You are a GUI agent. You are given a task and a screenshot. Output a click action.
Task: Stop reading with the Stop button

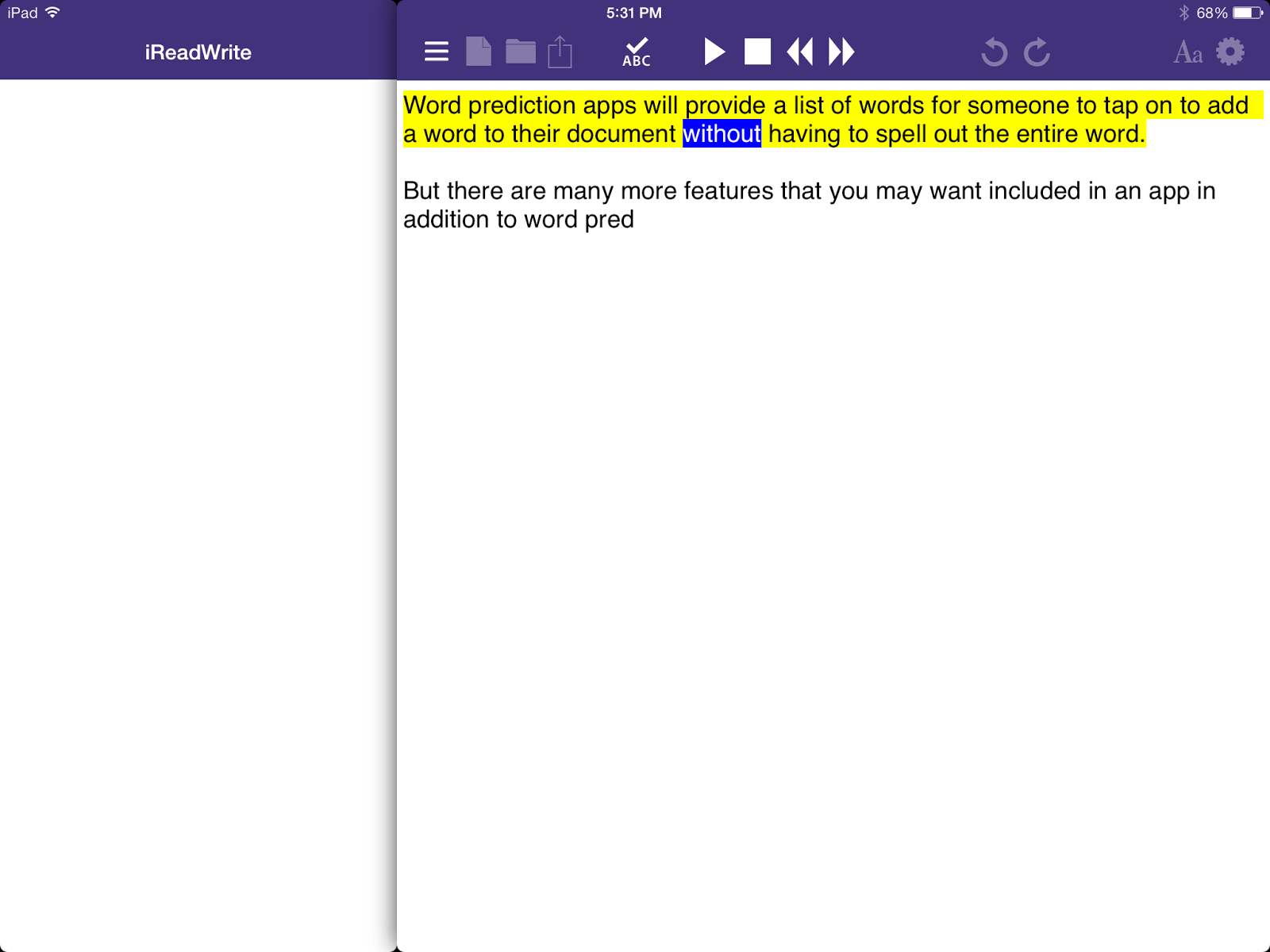pos(757,52)
